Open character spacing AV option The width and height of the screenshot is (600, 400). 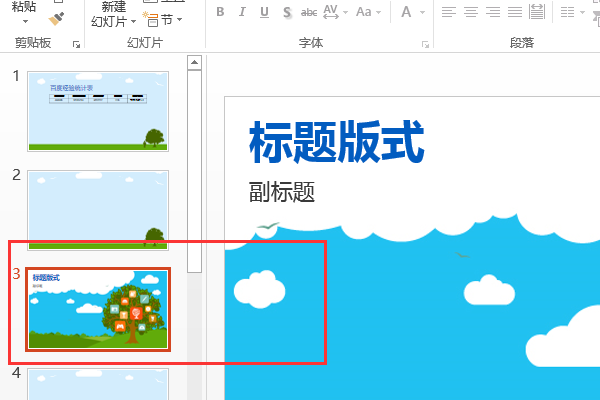point(331,12)
